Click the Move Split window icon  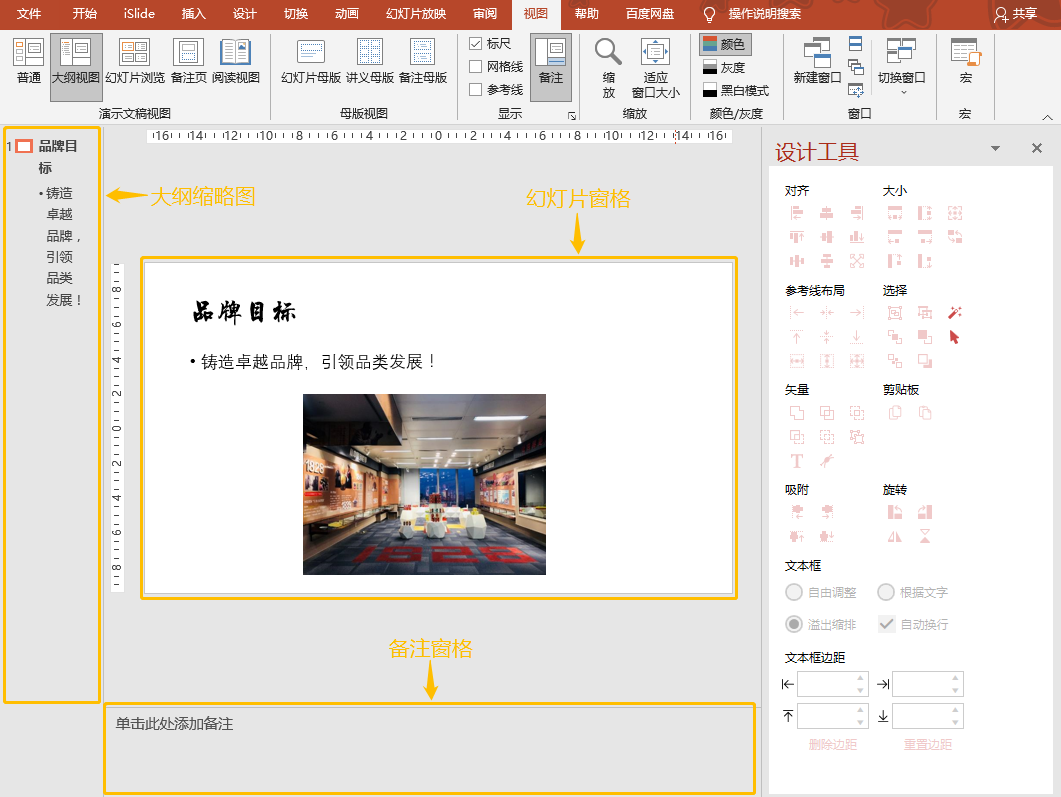point(855,90)
